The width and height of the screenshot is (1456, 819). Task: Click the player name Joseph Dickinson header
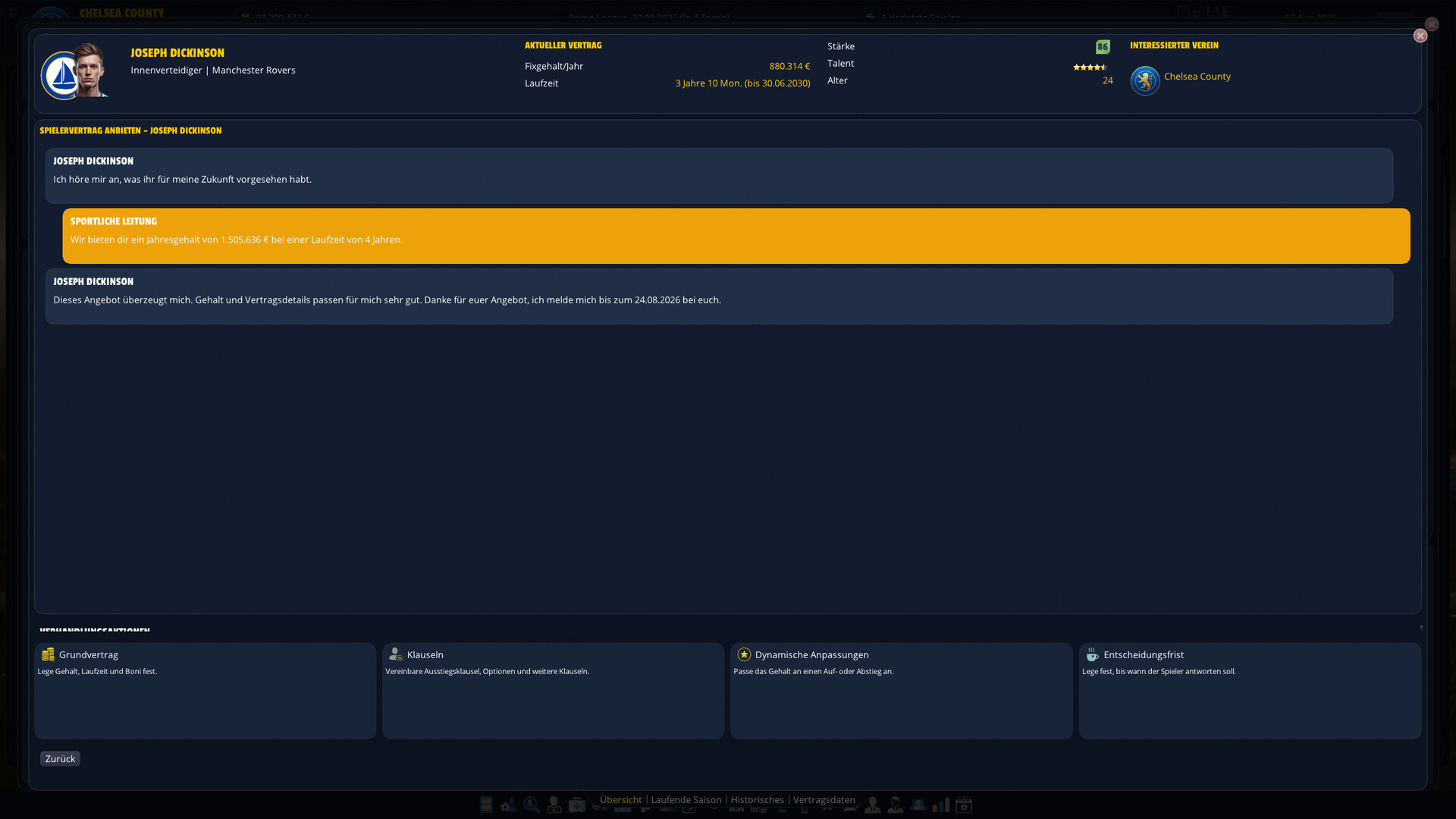(x=177, y=53)
